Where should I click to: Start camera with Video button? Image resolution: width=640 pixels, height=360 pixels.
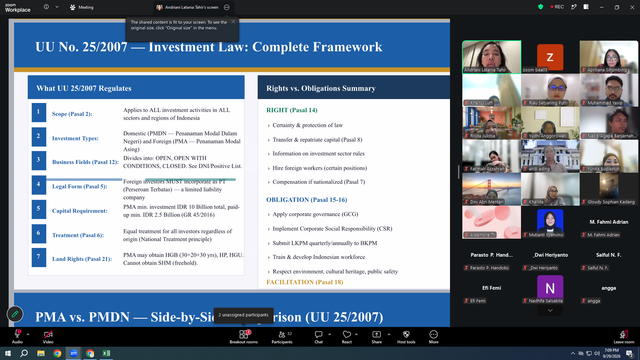tap(48, 337)
